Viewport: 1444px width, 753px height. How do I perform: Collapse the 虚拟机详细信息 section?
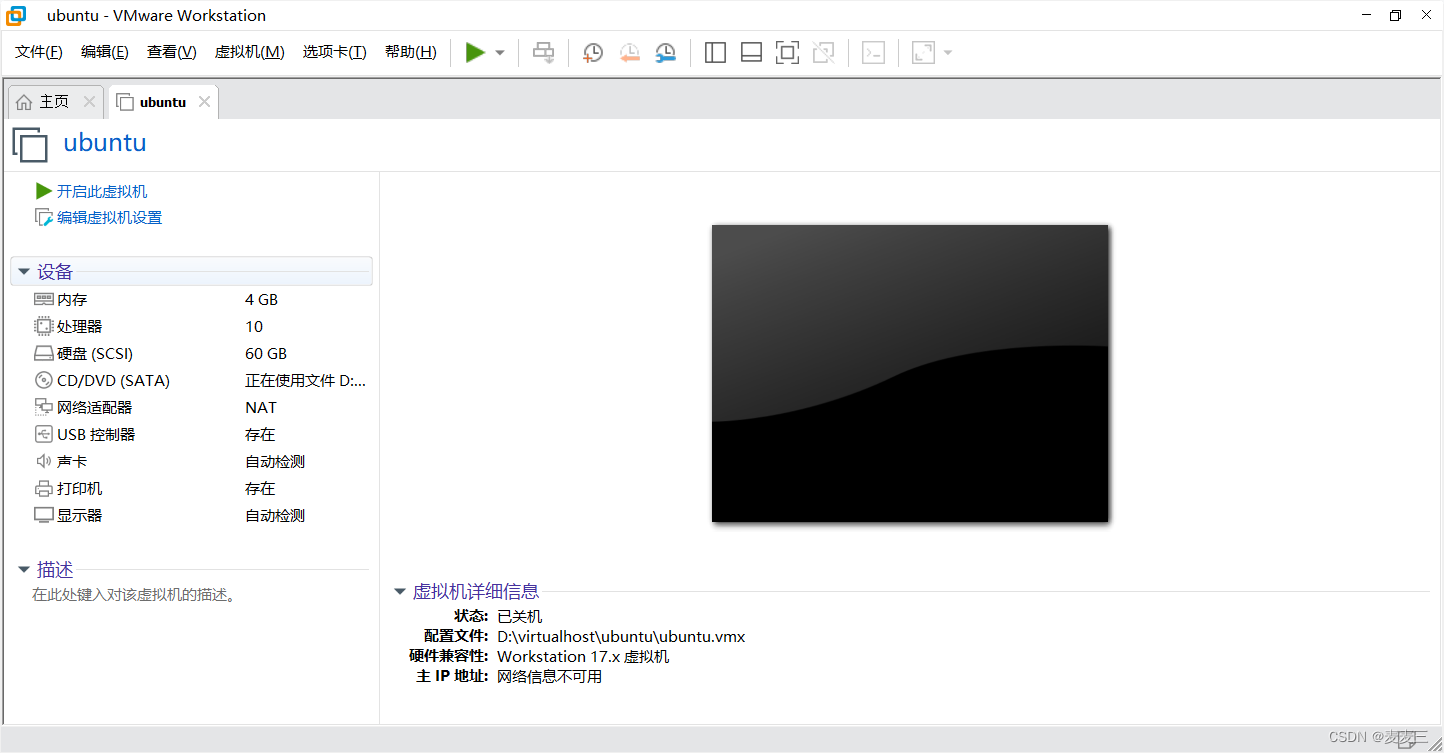pyautogui.click(x=400, y=592)
